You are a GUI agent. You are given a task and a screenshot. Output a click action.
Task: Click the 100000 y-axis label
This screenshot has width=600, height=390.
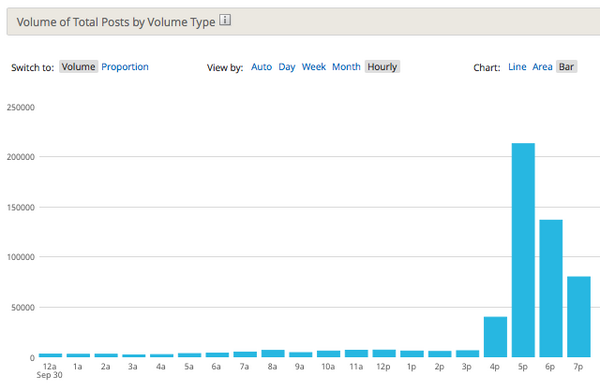21,257
